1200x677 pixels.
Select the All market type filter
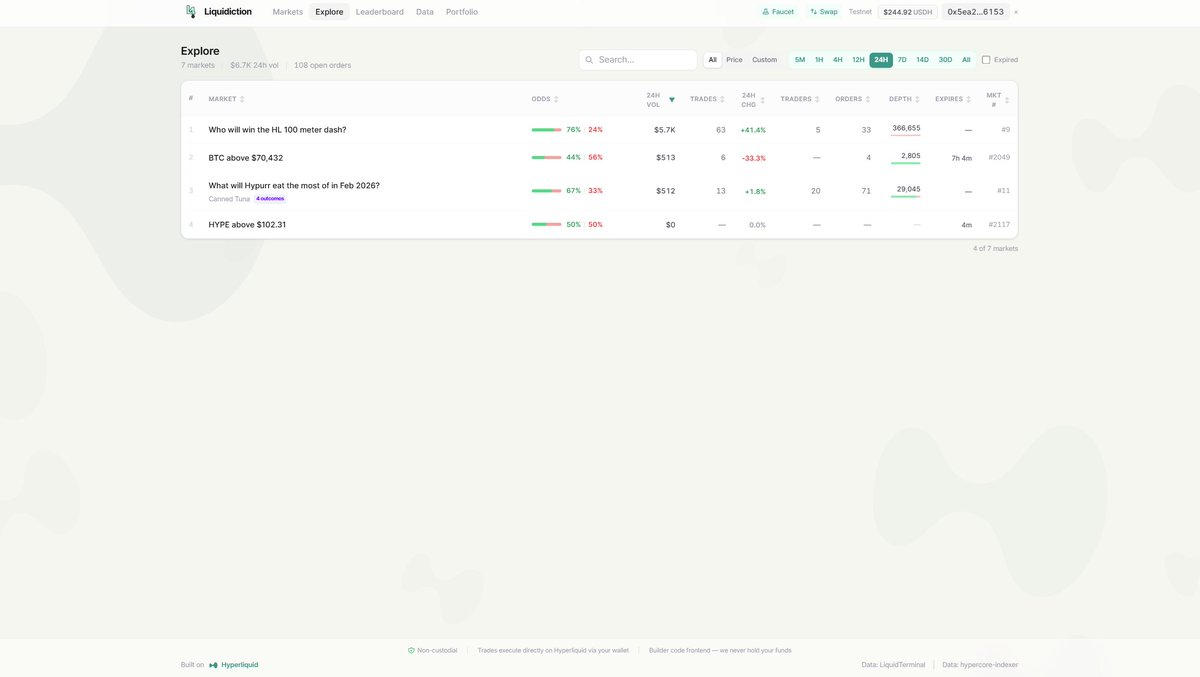(713, 60)
